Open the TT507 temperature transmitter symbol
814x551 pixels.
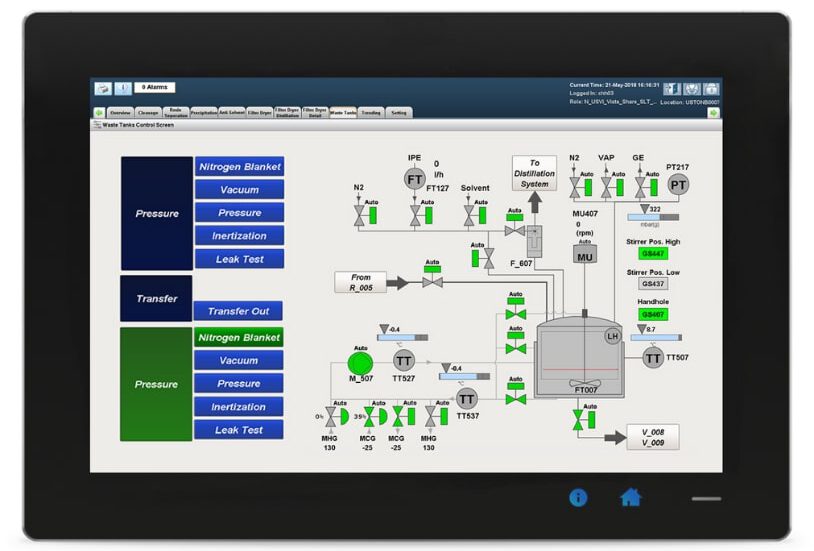653,358
